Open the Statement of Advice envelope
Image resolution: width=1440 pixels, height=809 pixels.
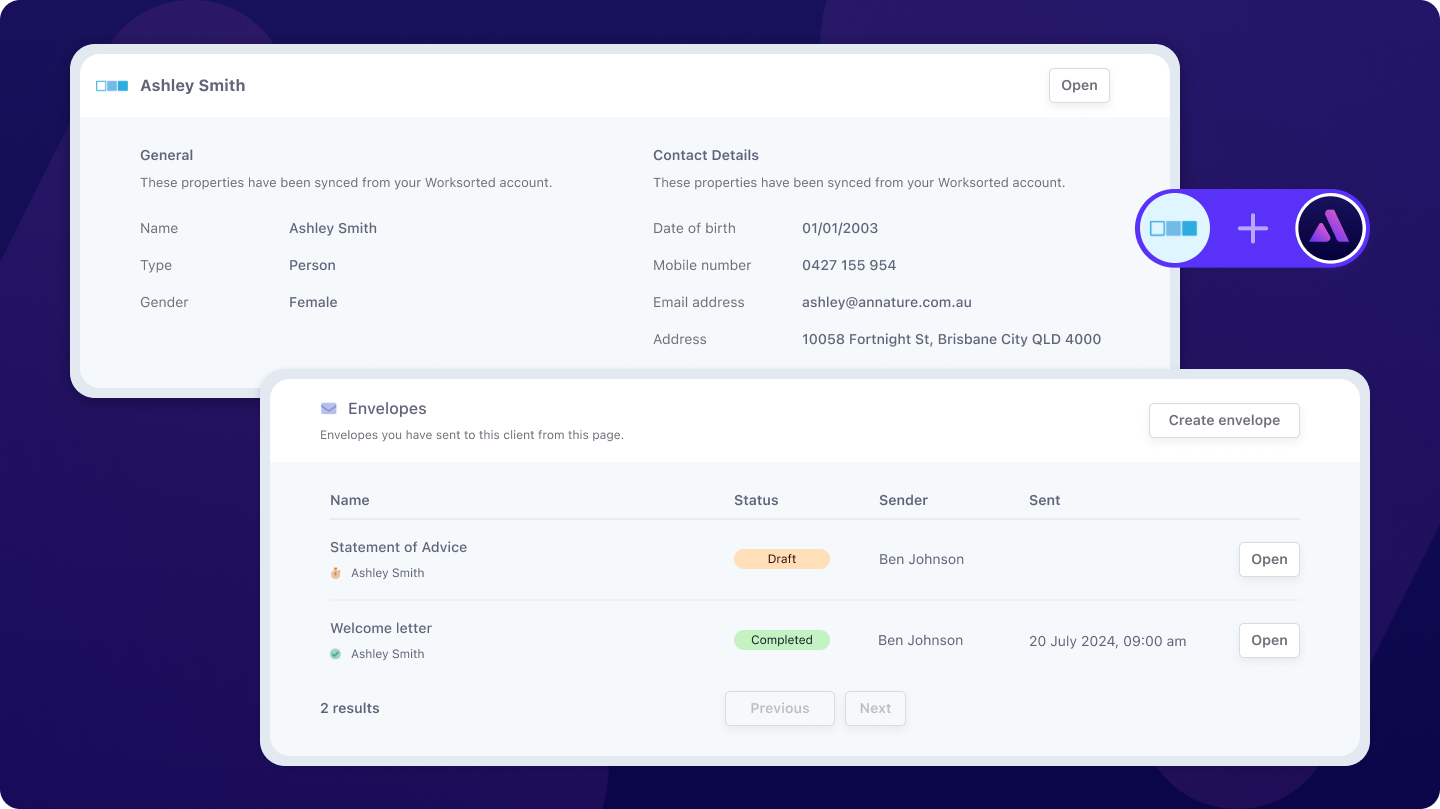tap(1268, 559)
